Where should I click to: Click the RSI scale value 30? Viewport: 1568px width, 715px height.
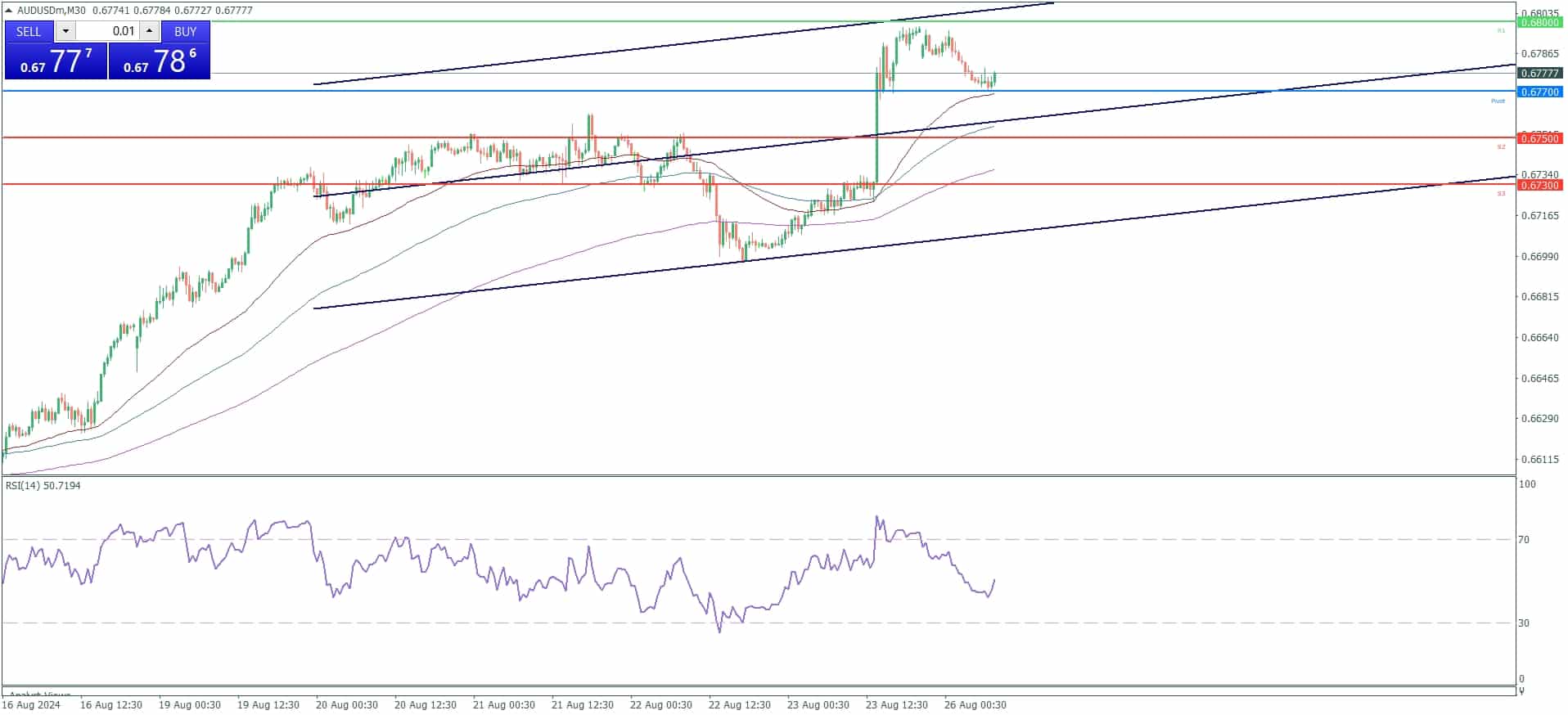1524,623
